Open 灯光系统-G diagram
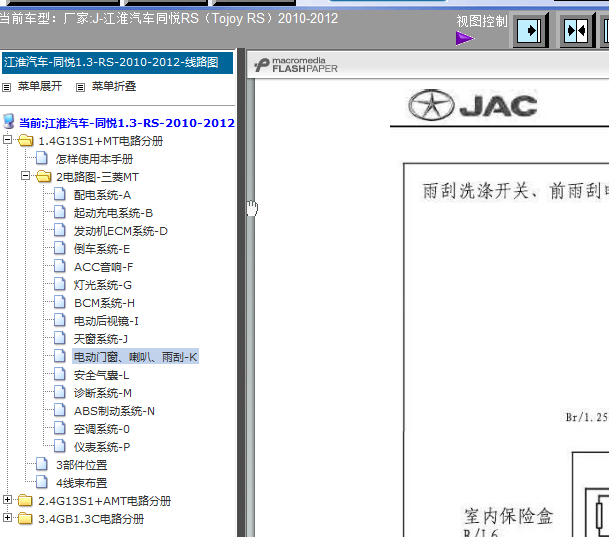The image size is (609, 537). (x=103, y=285)
